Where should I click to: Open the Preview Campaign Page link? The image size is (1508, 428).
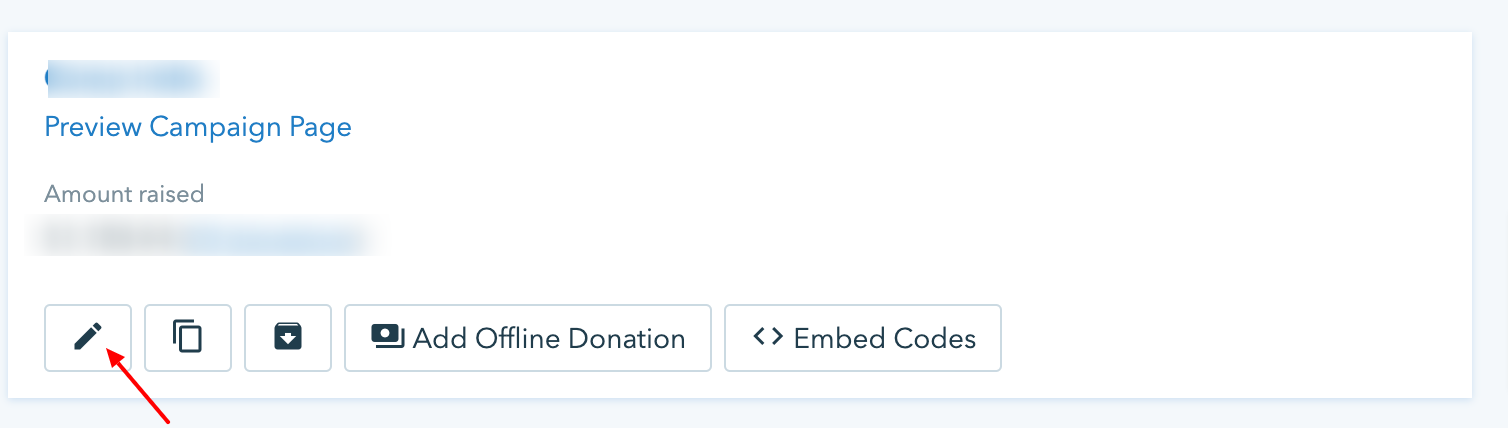click(198, 127)
